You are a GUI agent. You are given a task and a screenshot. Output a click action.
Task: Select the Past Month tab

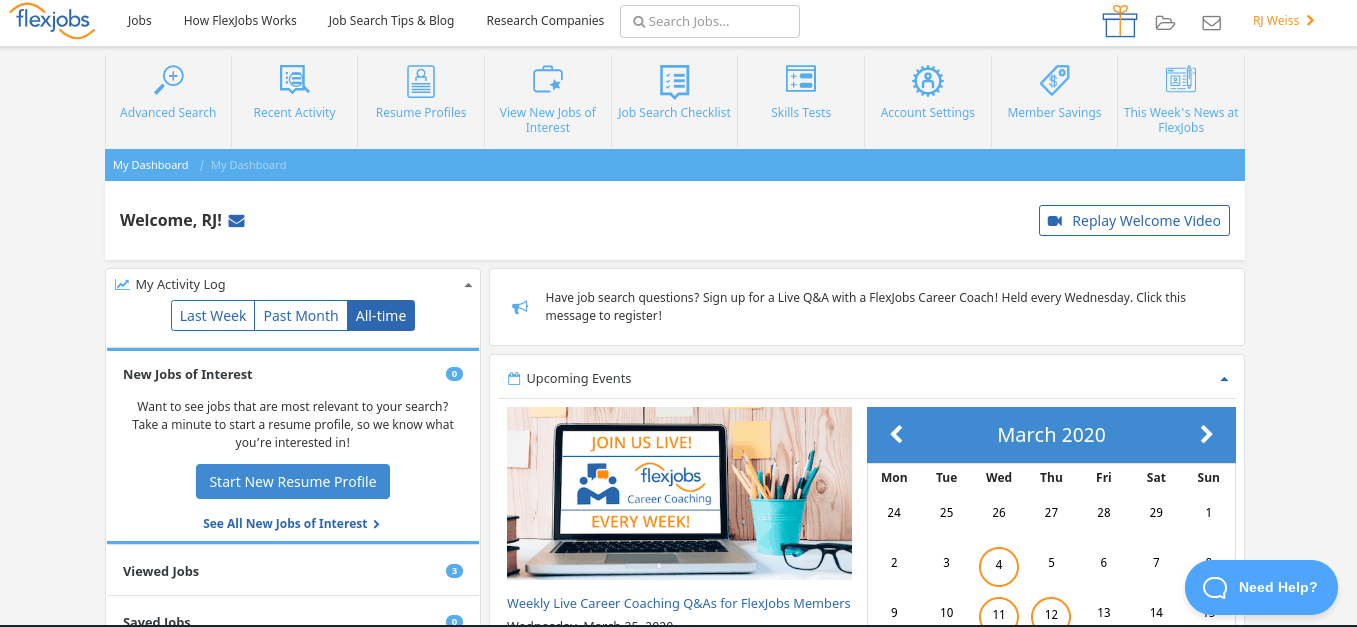tap(301, 316)
